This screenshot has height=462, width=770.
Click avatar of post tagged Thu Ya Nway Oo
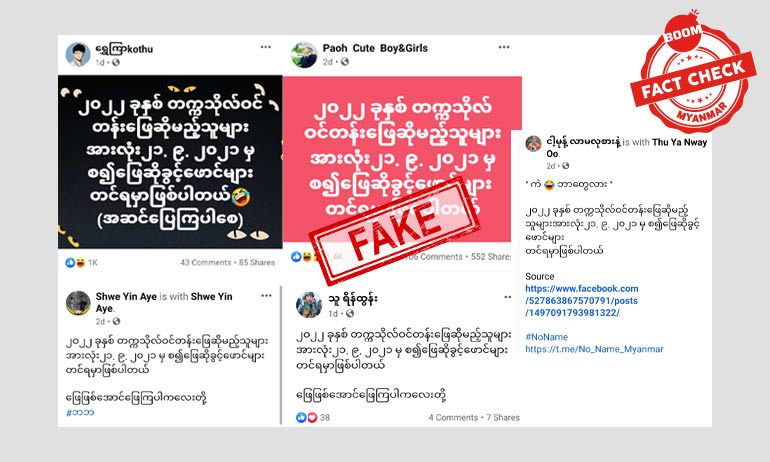pyautogui.click(x=533, y=144)
